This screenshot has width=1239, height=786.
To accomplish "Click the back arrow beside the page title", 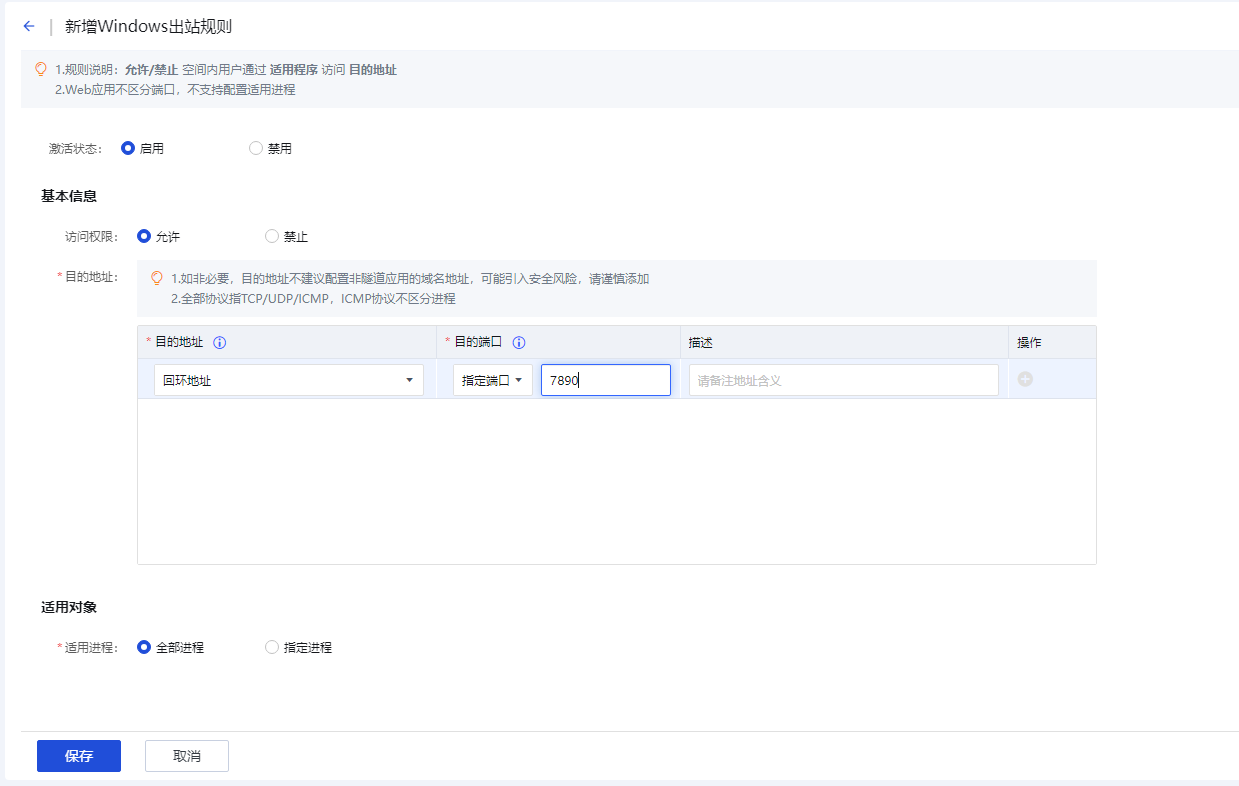I will [x=28, y=27].
